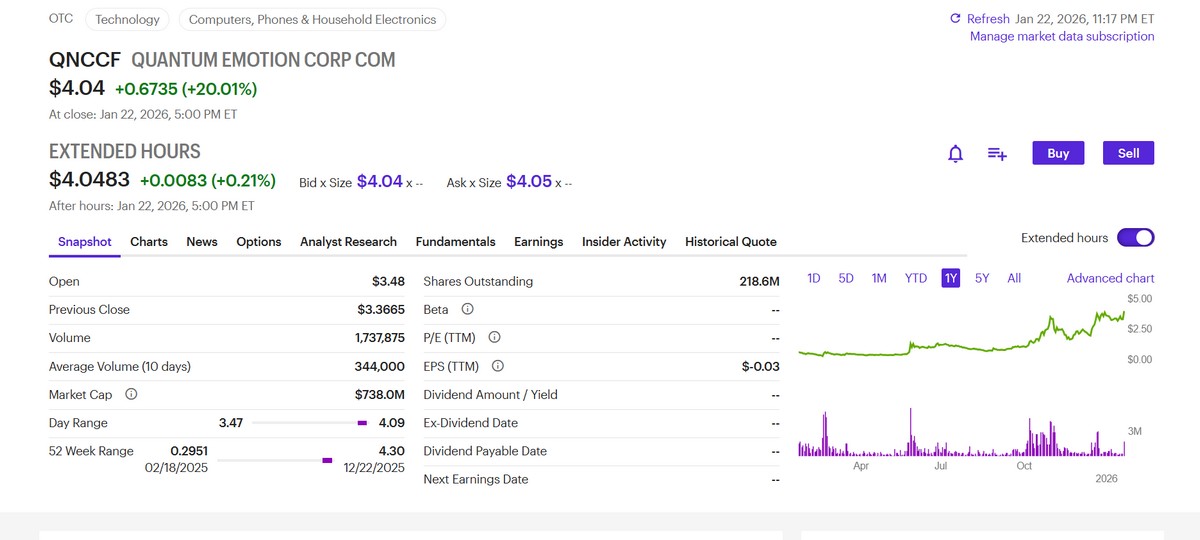The height and width of the screenshot is (540, 1200).
Task: Toggle the Extended hours switch
Action: [x=1135, y=238]
